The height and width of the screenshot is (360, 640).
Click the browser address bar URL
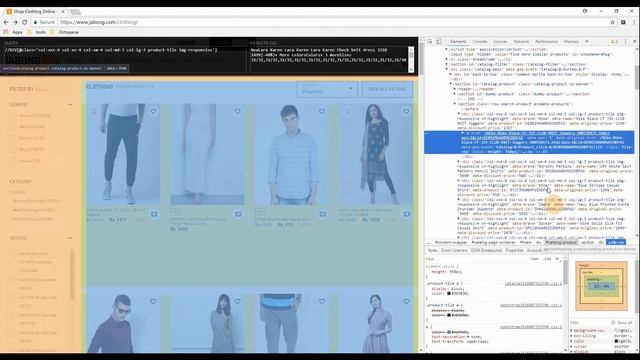[99, 22]
